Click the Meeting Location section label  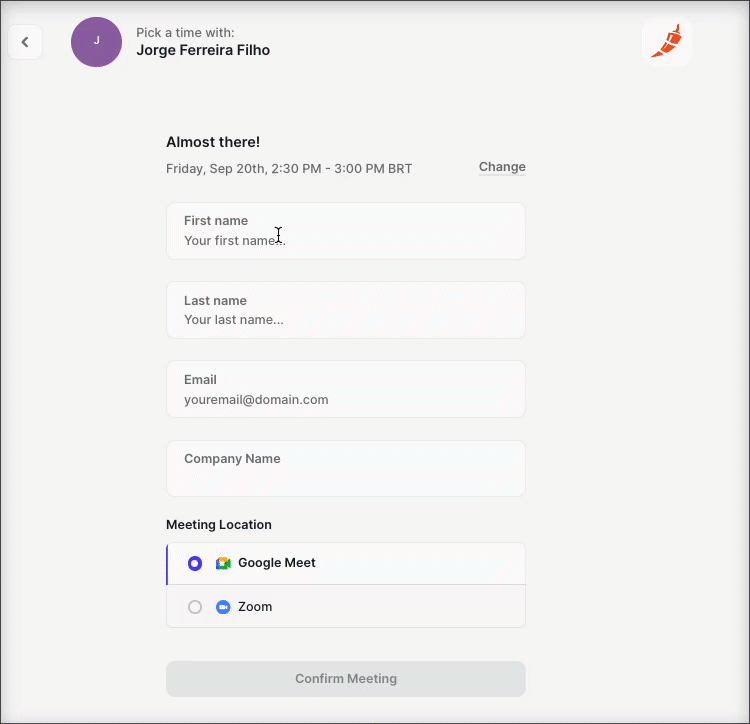click(x=219, y=525)
